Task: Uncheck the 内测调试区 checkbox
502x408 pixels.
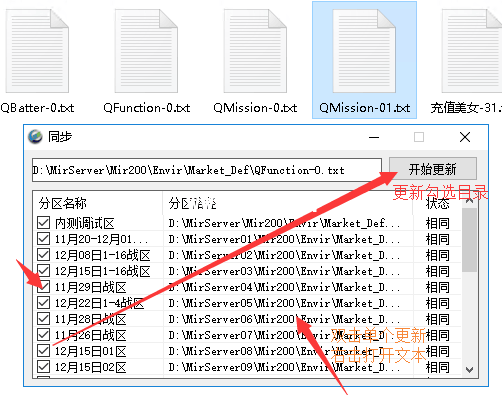Action: pyautogui.click(x=44, y=223)
